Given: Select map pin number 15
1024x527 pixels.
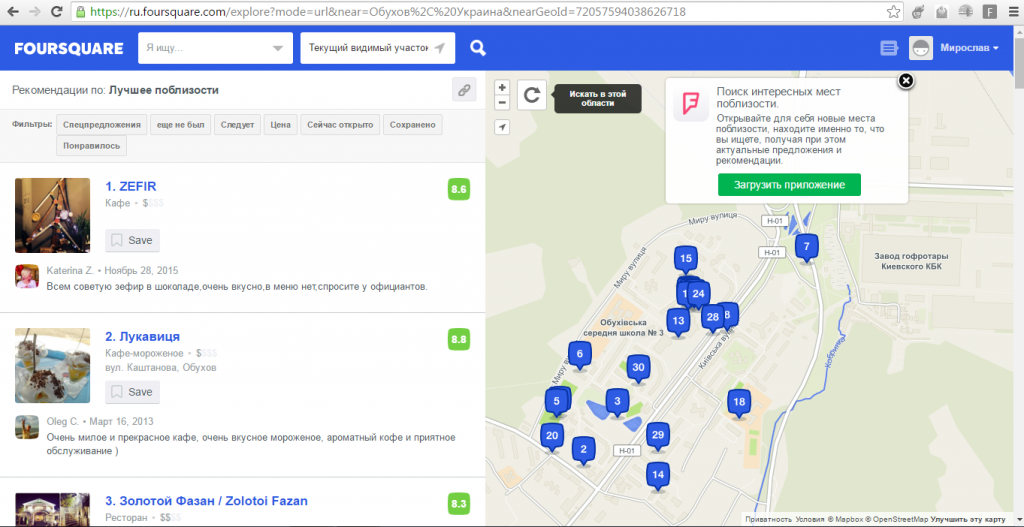Looking at the screenshot, I should (685, 260).
